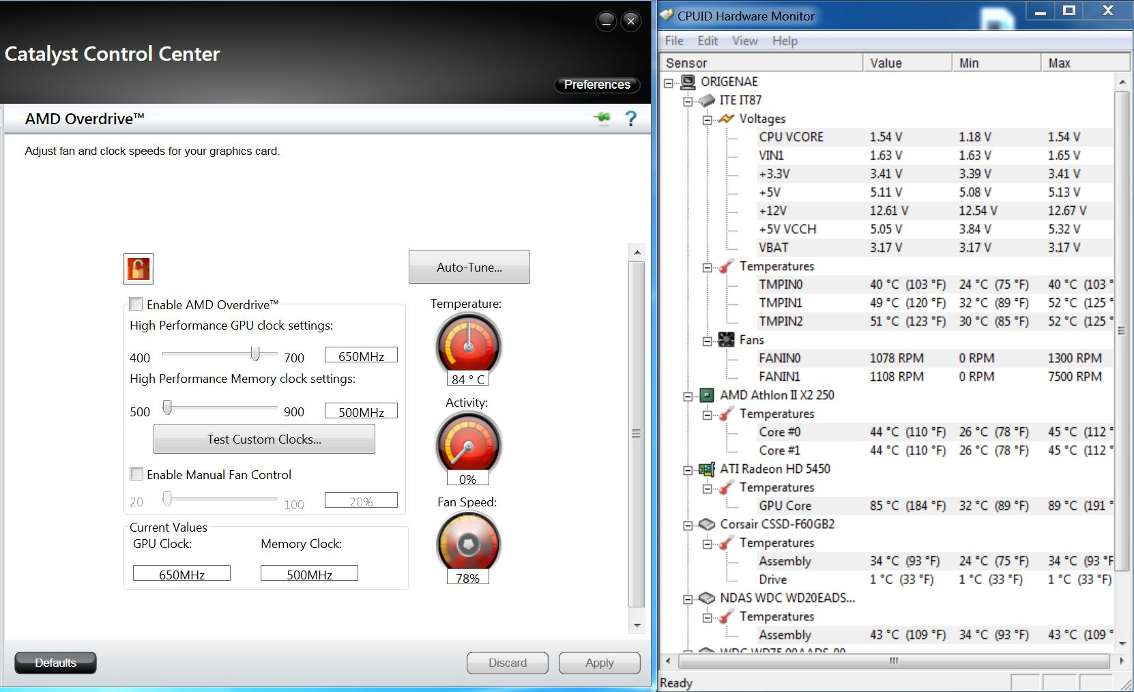Click thermometer icon under Corsair Temperatures

click(726, 542)
